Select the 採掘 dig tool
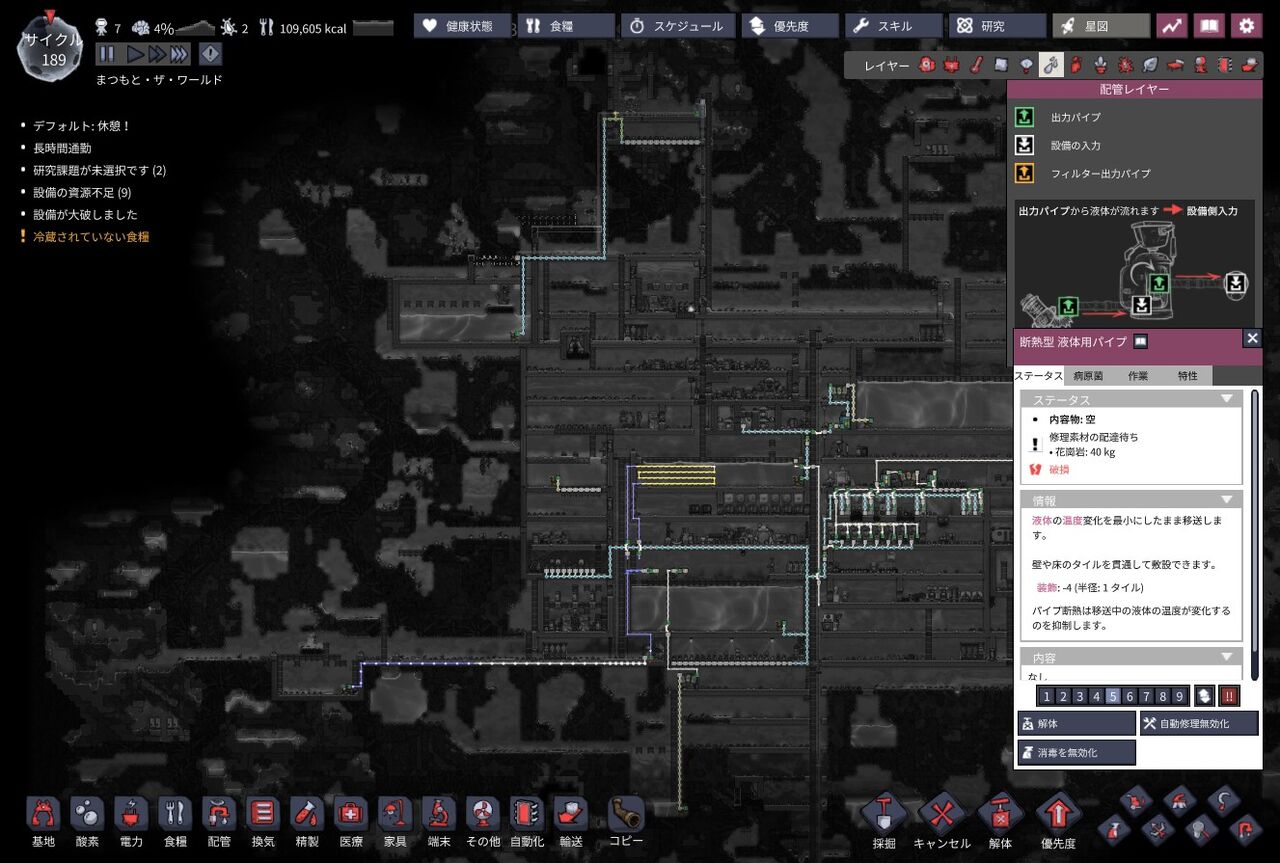The image size is (1280, 863). (884, 819)
